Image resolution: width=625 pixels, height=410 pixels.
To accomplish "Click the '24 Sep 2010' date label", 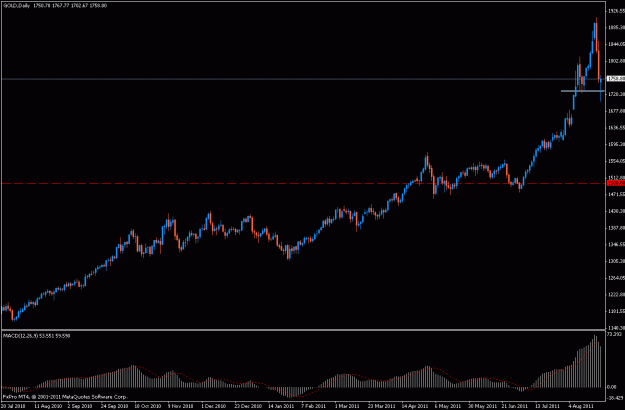I will click(114, 406).
